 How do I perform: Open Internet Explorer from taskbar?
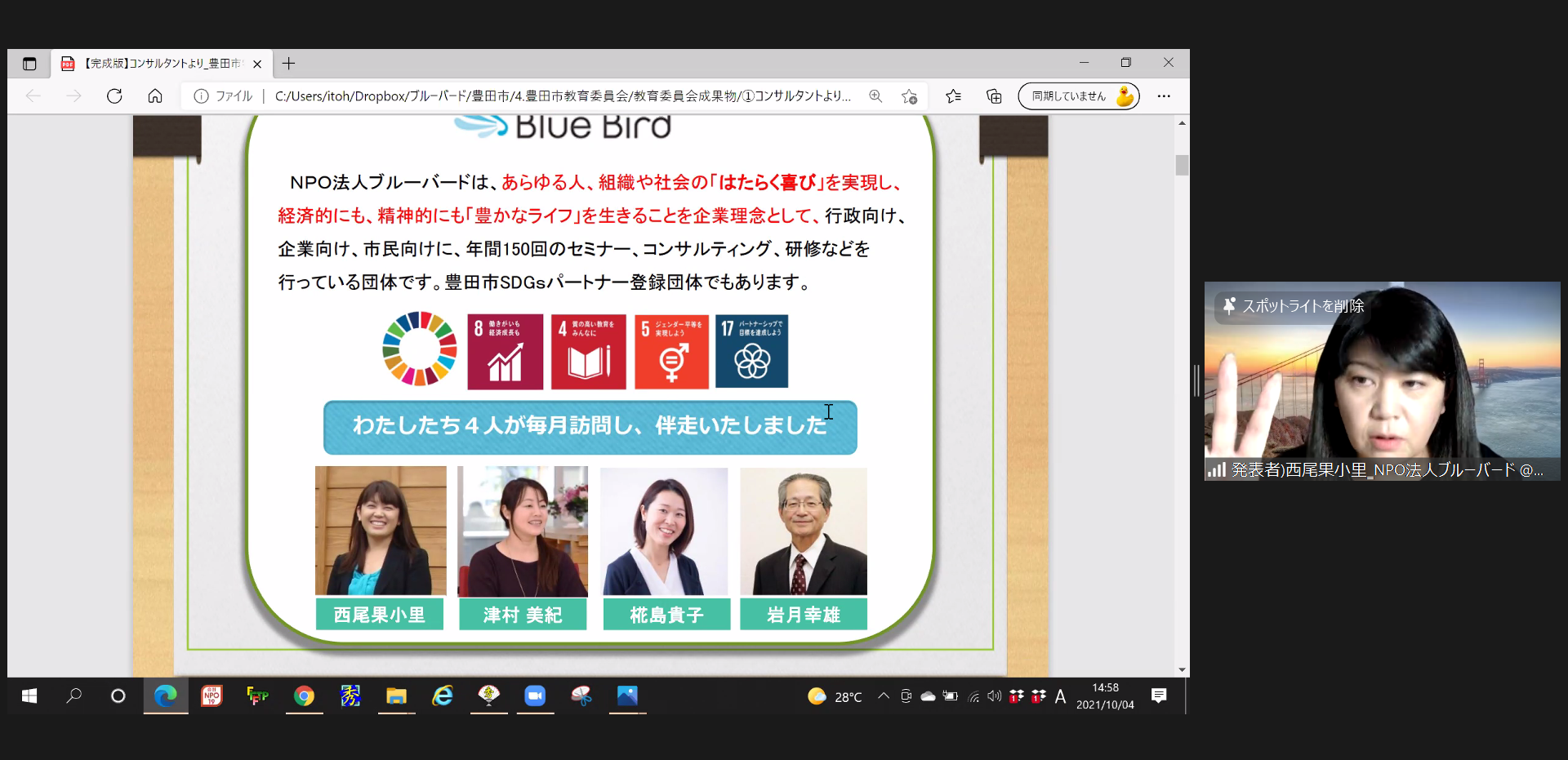coord(443,696)
